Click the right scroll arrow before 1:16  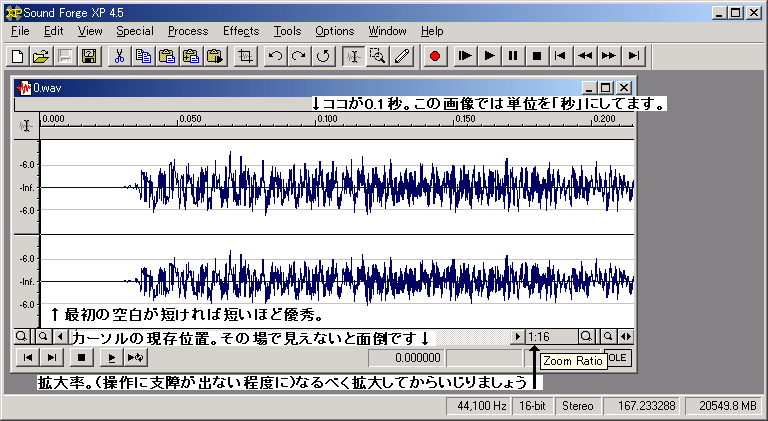[518, 337]
